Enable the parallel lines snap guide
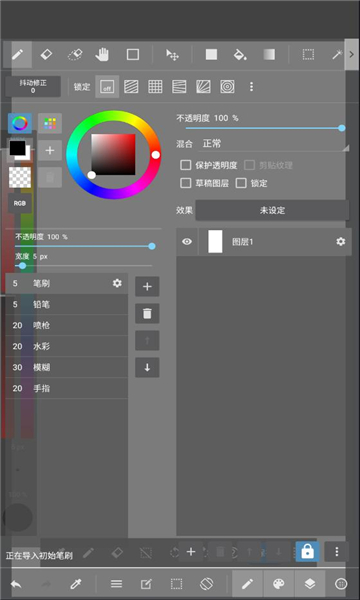The width and height of the screenshot is (360, 600). (131, 87)
